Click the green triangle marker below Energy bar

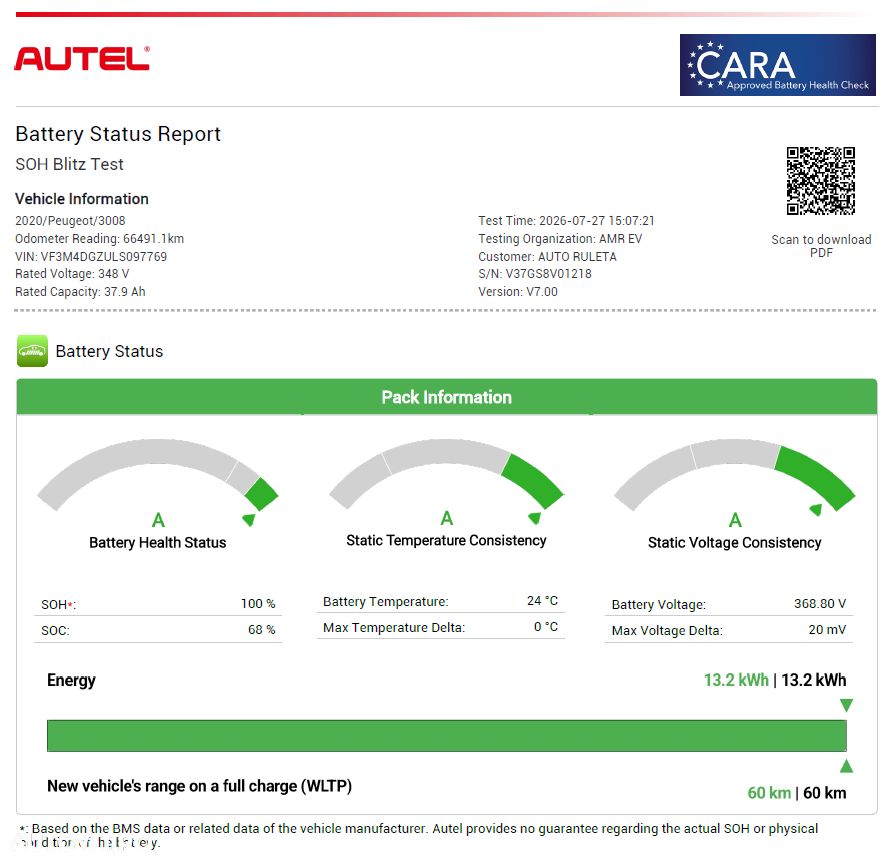pos(846,766)
